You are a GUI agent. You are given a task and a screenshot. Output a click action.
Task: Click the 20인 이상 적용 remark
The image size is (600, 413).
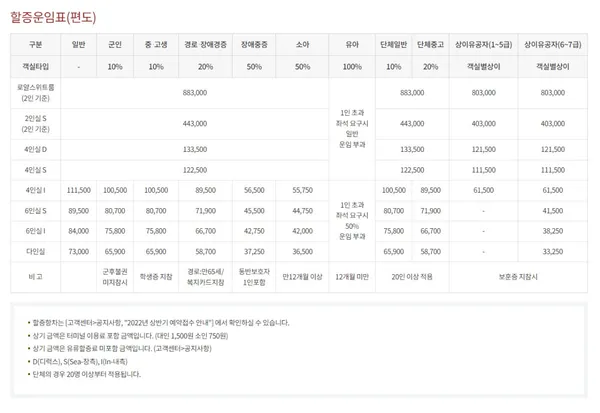[x=412, y=277]
